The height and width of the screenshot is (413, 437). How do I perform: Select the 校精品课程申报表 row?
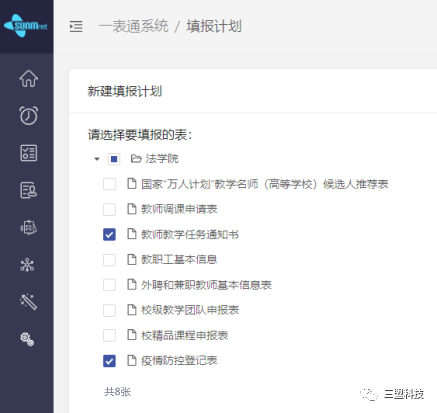185,335
